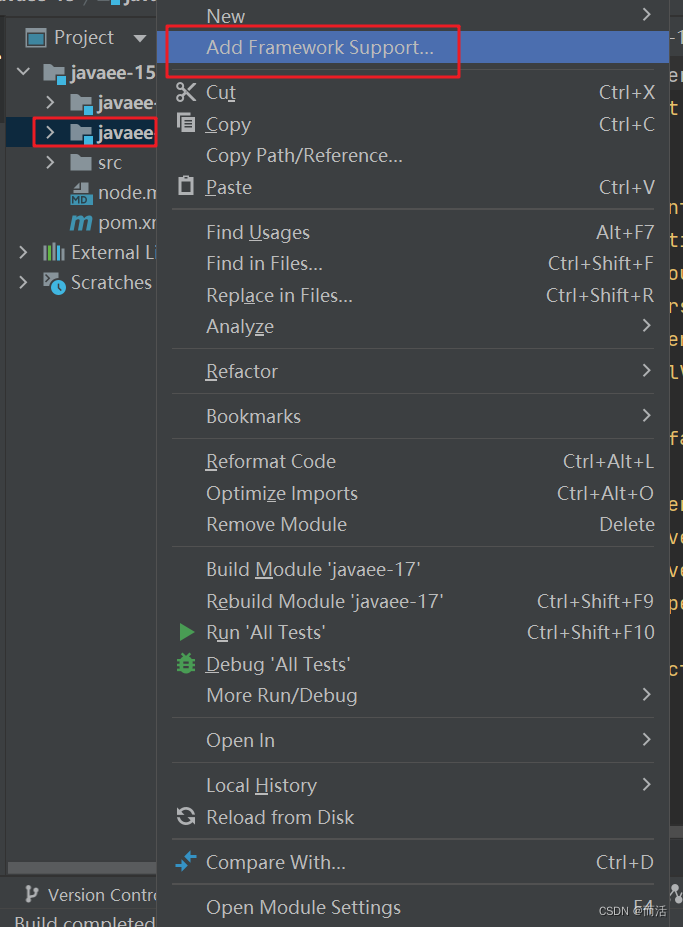Choose Open Module Settings entry
Image resolution: width=683 pixels, height=927 pixels.
click(x=413, y=907)
